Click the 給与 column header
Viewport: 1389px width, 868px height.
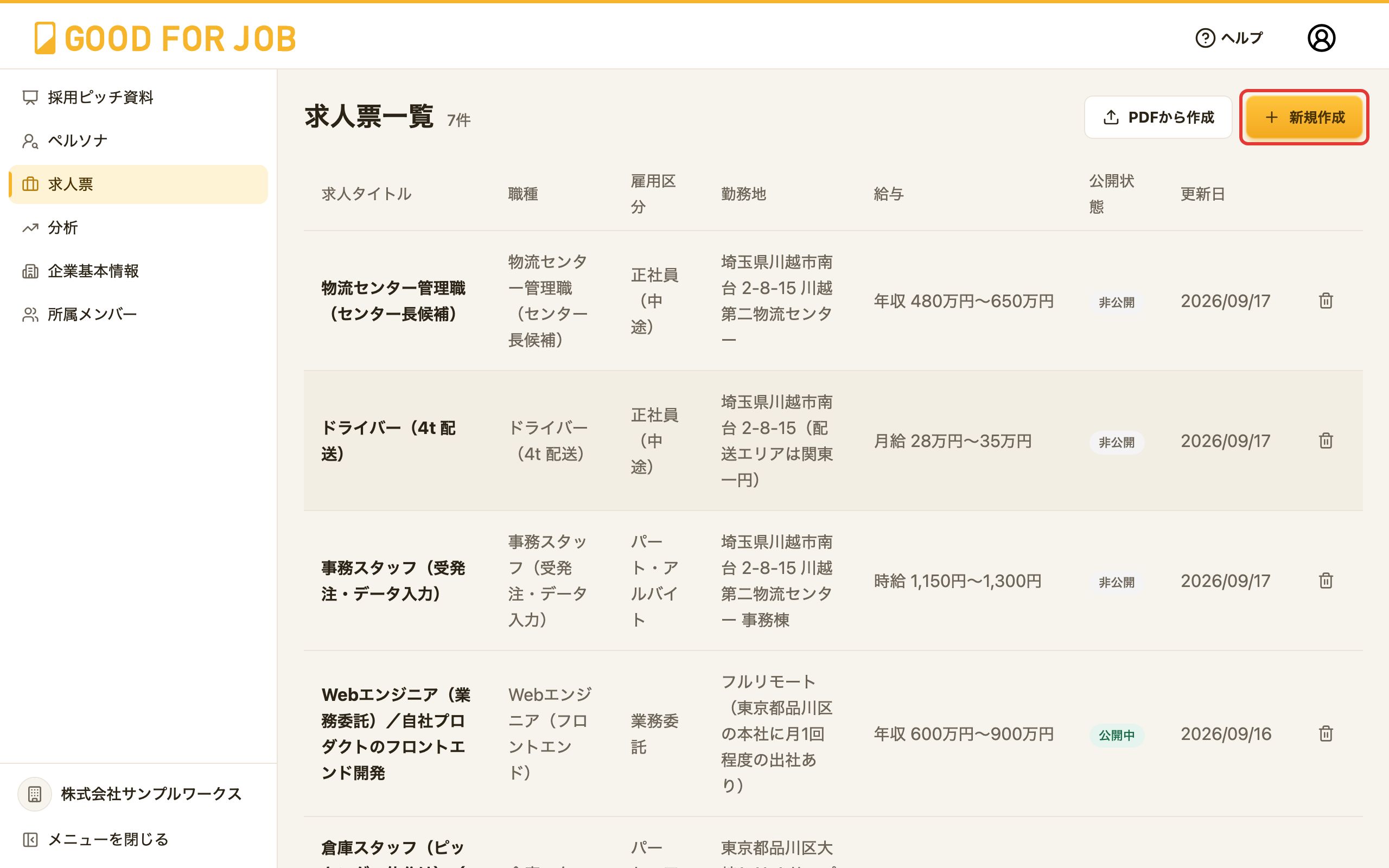point(889,194)
